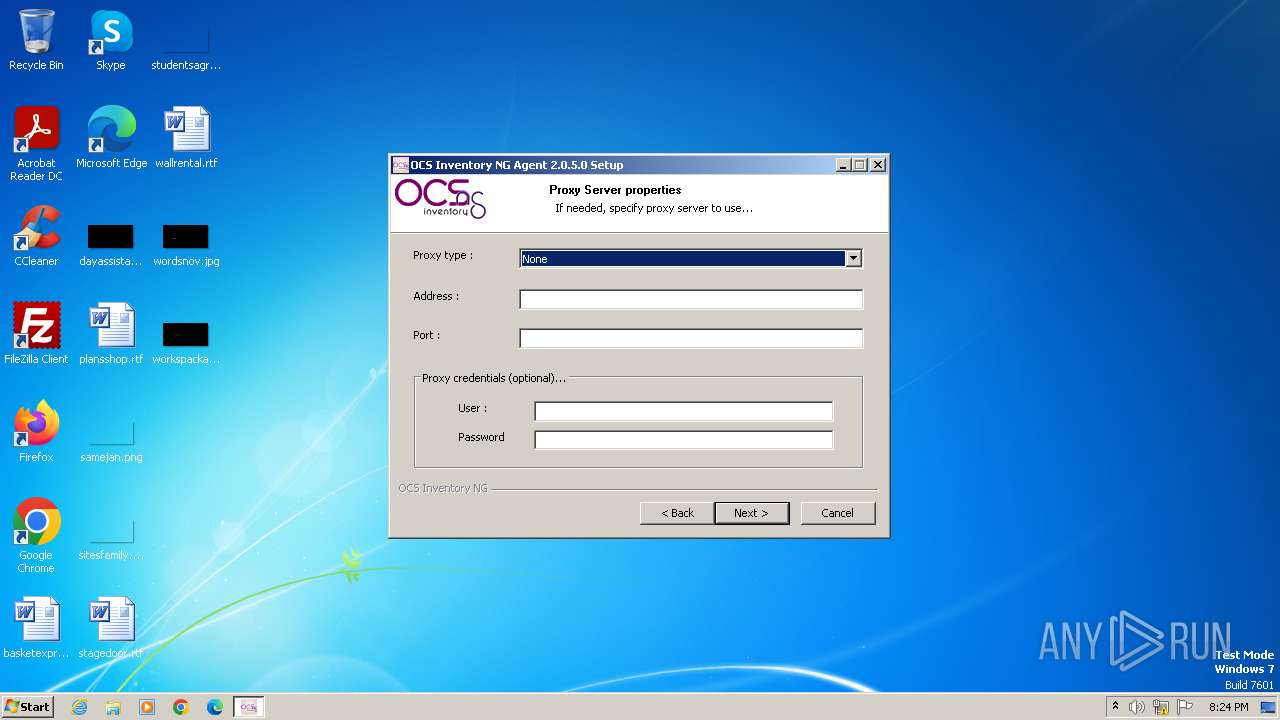Launch Edge from the taskbar
The height and width of the screenshot is (720, 1280).
coord(215,707)
